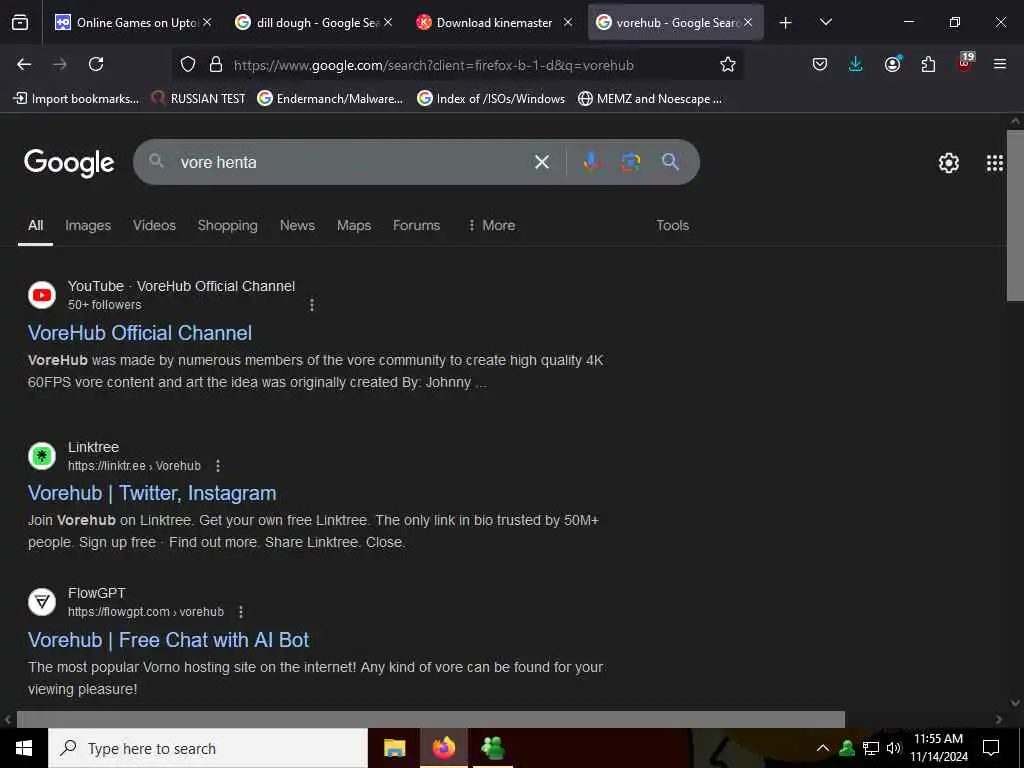1024x768 pixels.
Task: Open Firefox View from tab strip icon
Action: coord(20,23)
